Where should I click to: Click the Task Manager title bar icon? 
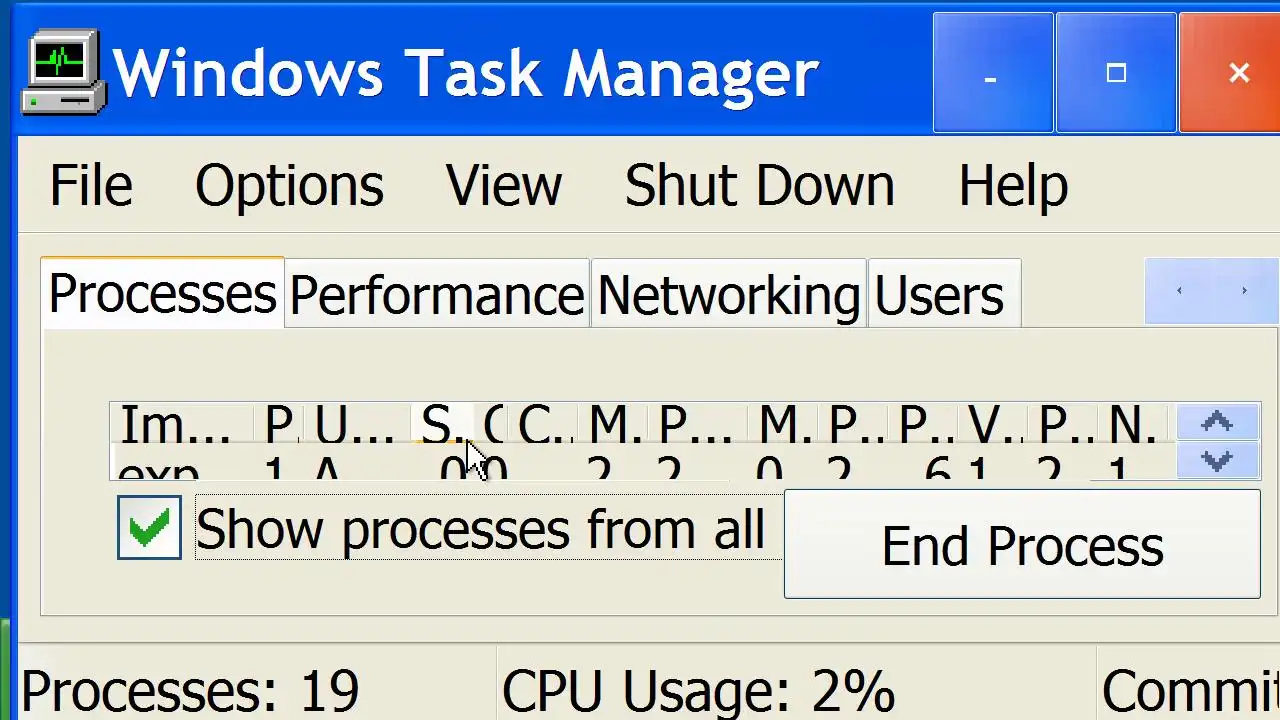click(x=63, y=72)
